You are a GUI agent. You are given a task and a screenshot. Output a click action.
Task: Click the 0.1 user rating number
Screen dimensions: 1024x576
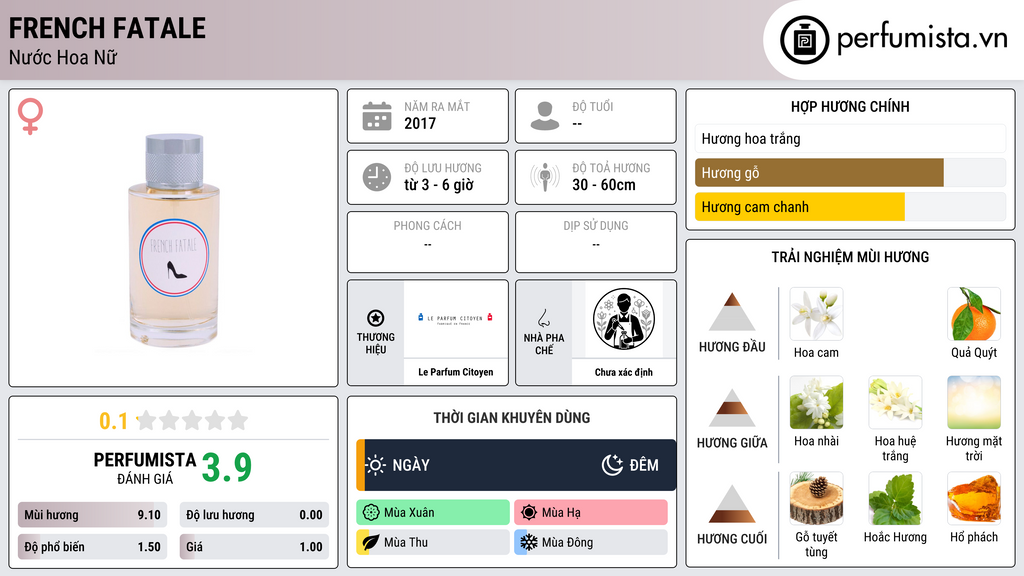click(114, 421)
